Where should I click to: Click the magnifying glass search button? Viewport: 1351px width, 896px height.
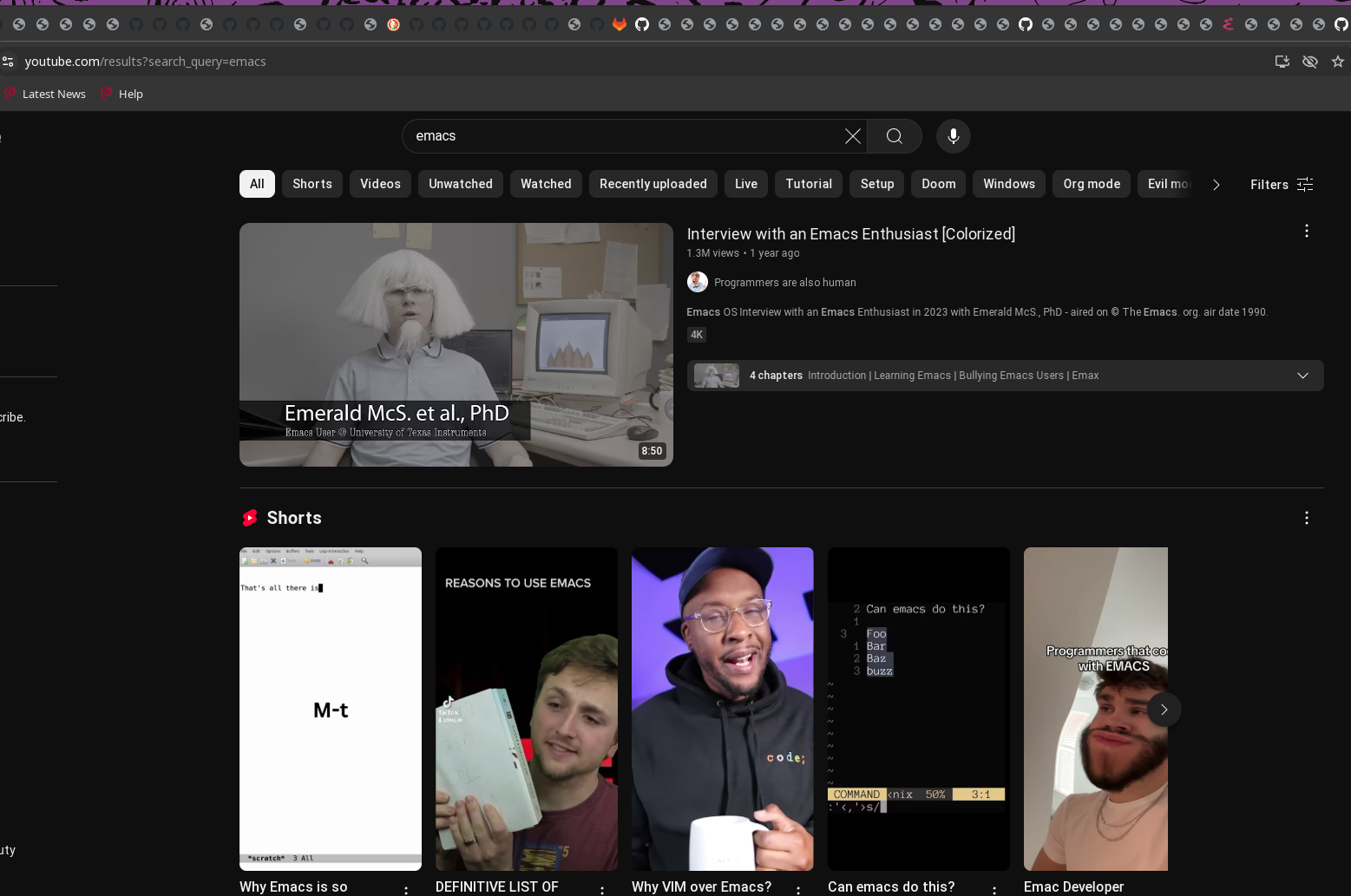894,136
